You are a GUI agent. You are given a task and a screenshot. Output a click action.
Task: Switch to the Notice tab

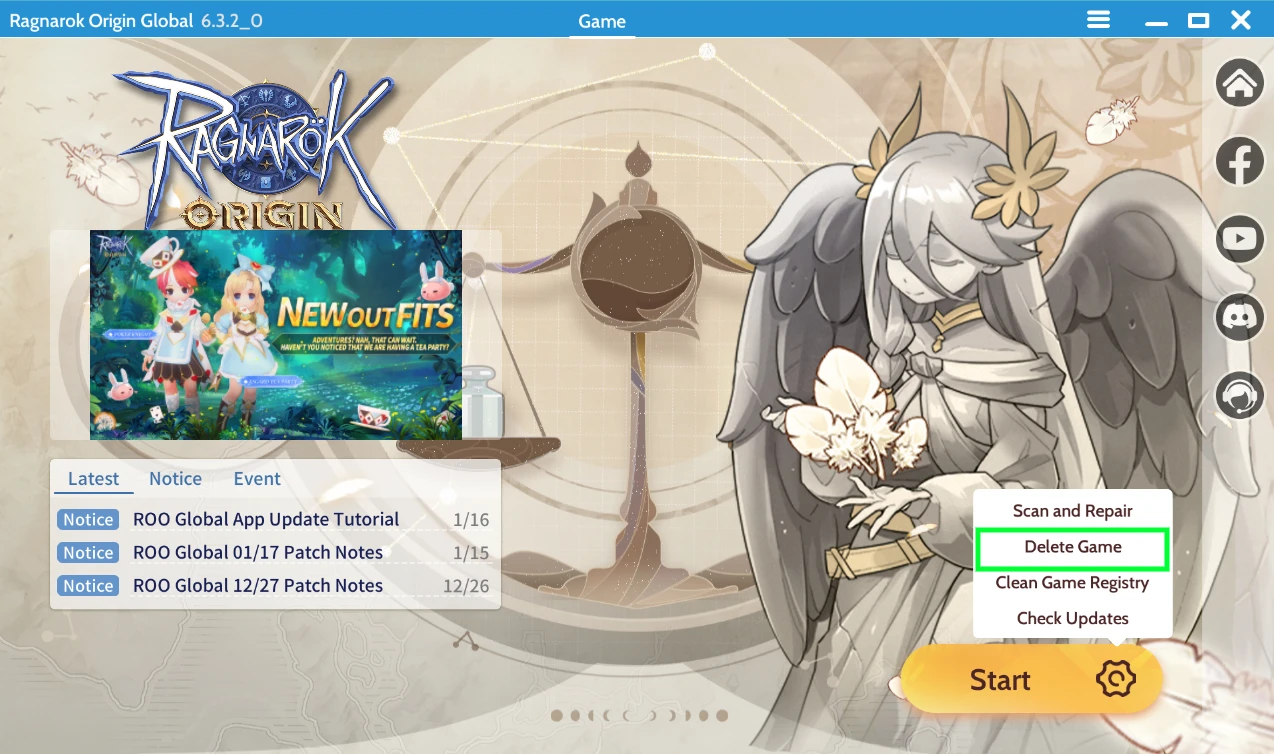pos(175,479)
